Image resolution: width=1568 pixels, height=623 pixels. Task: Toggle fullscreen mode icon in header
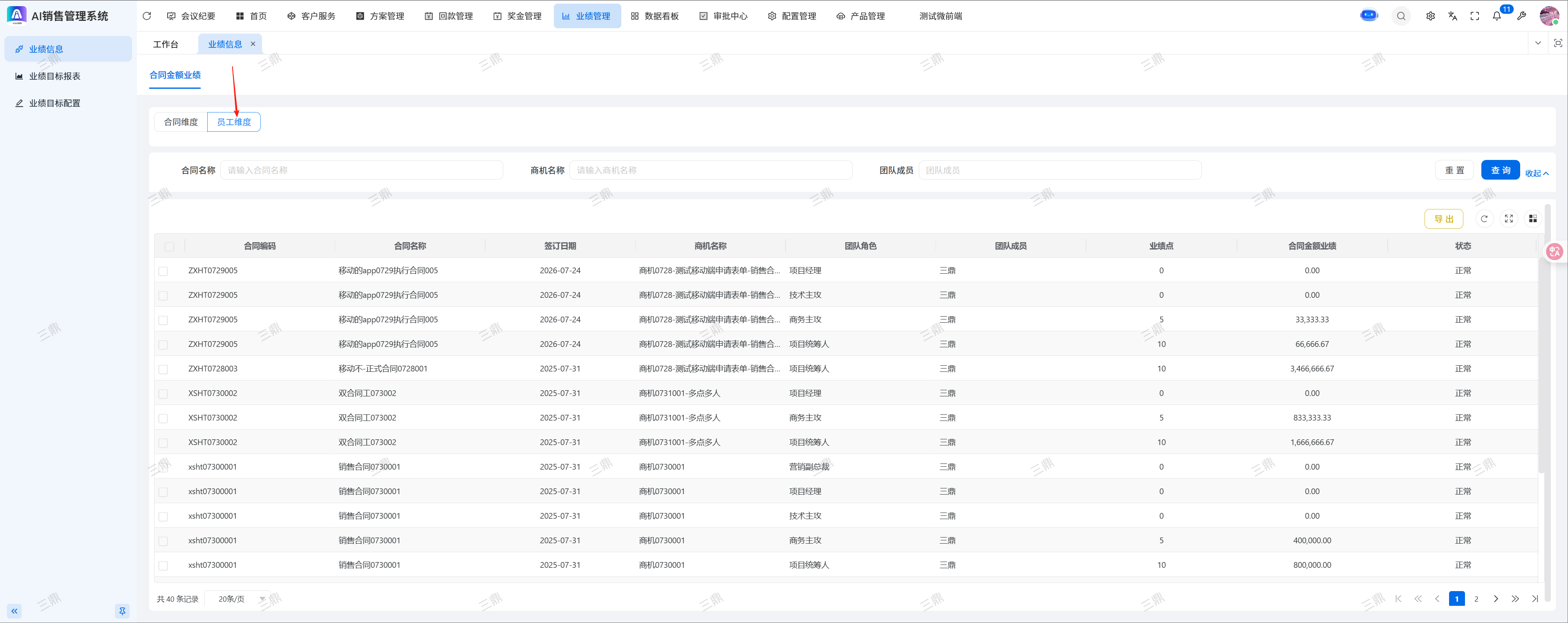coord(1474,16)
